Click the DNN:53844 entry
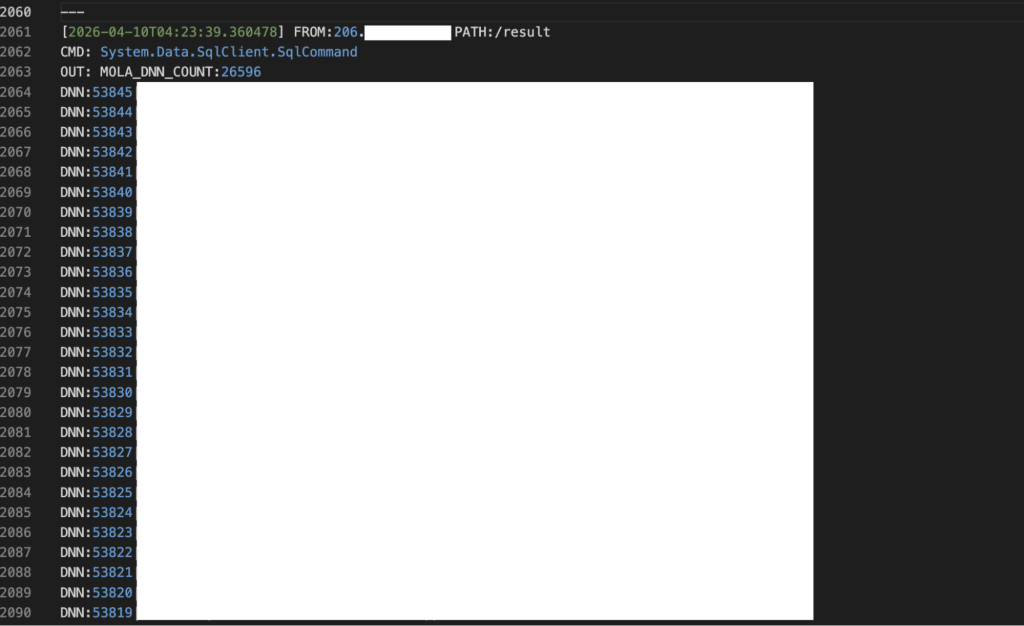 [96, 112]
